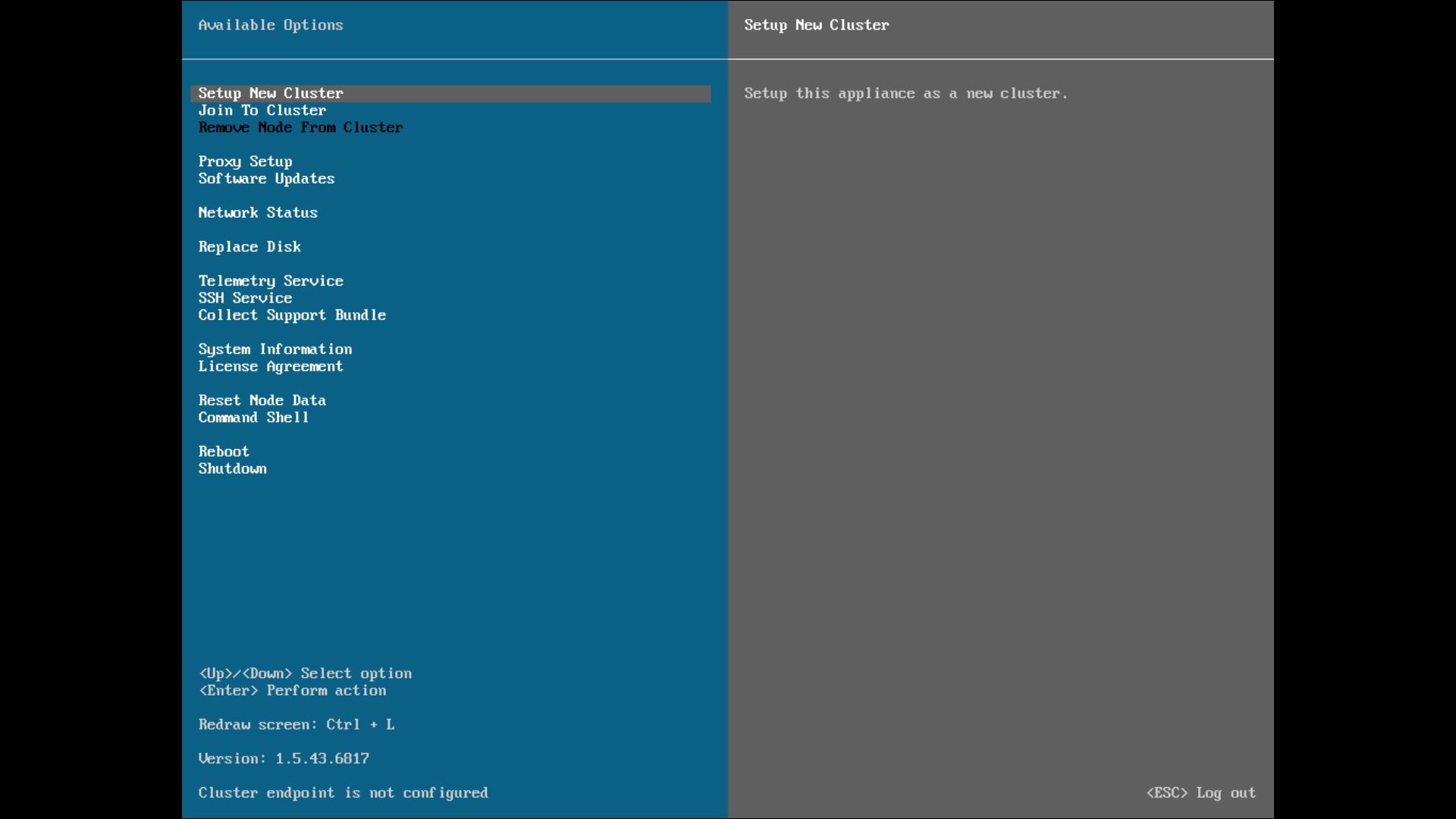
Task: View the License Agreement
Action: [x=271, y=366]
